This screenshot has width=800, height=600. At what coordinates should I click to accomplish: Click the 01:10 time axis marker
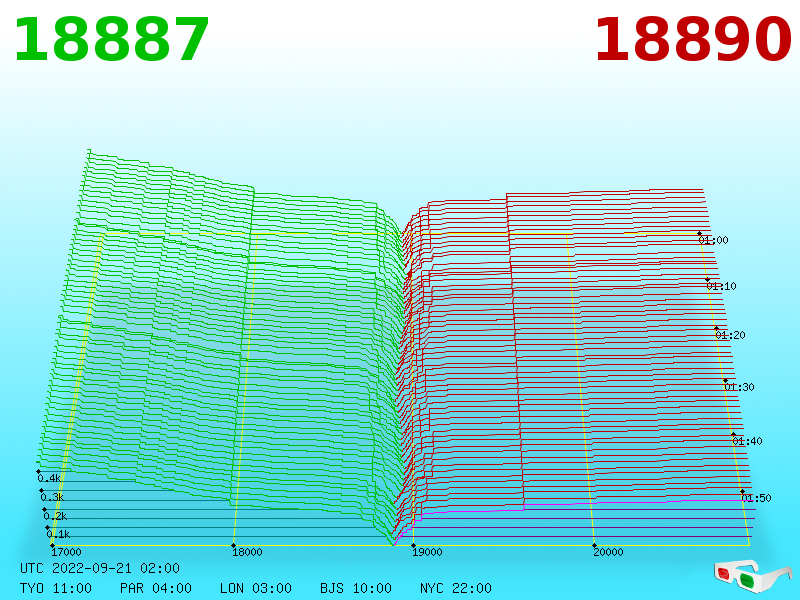pyautogui.click(x=721, y=286)
